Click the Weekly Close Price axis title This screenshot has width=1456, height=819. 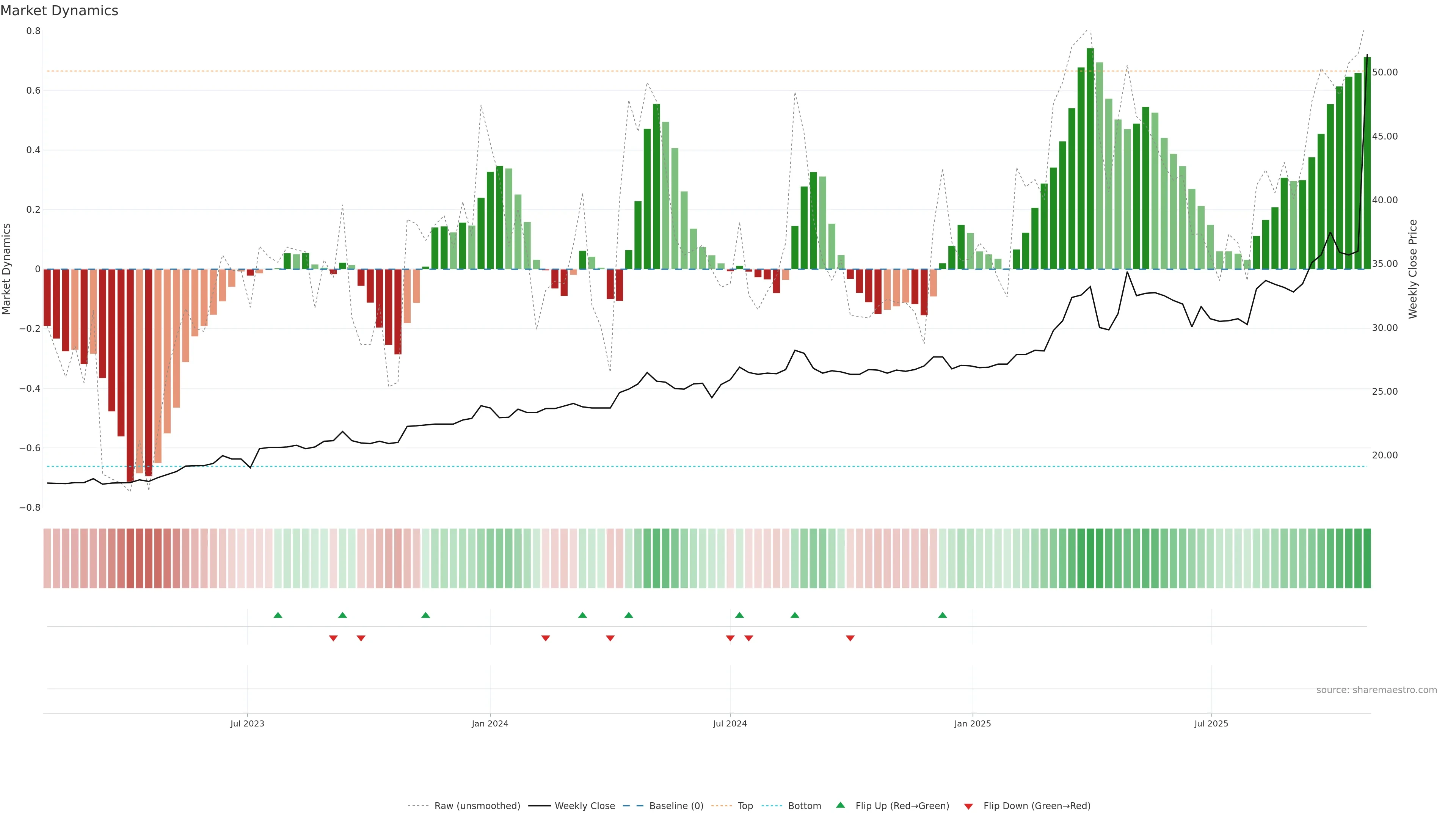1412,269
